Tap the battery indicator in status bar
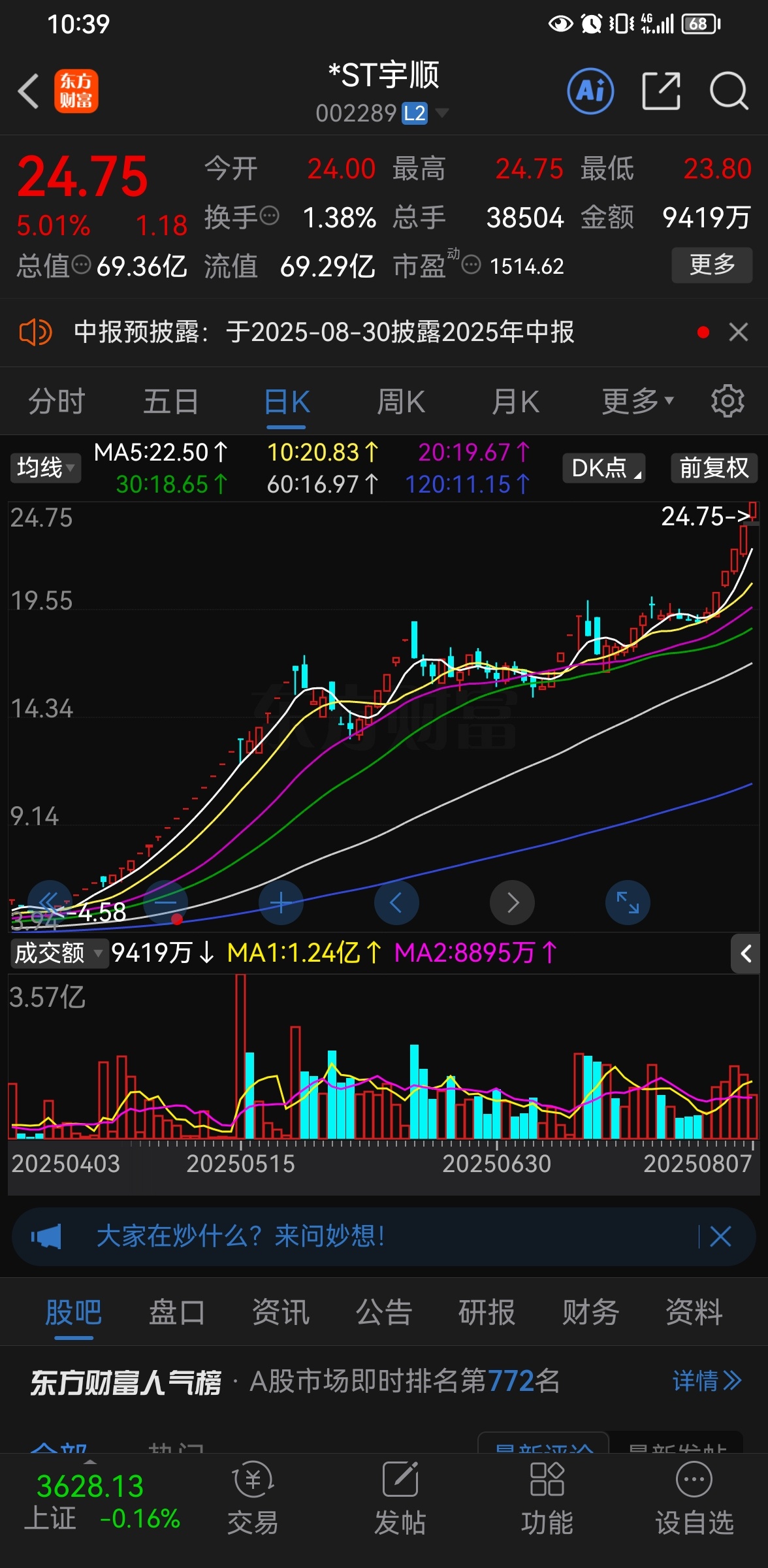 [x=701, y=24]
